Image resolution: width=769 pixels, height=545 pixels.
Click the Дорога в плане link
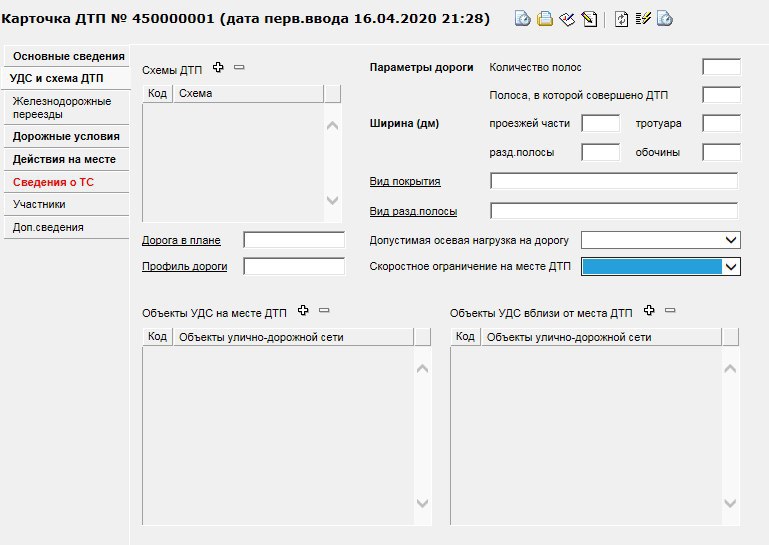tap(181, 240)
